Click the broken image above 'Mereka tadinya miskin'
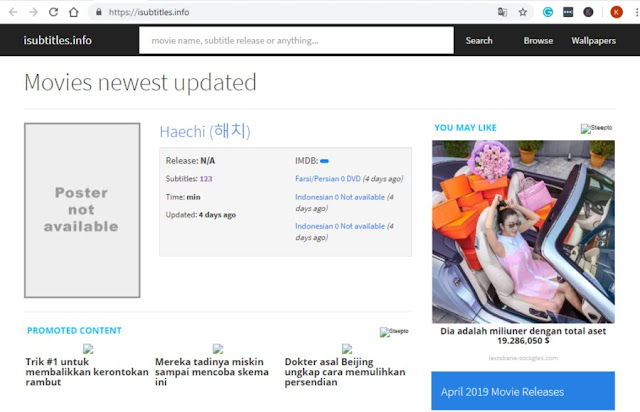Viewport: 640px width, 412px height. point(218,349)
